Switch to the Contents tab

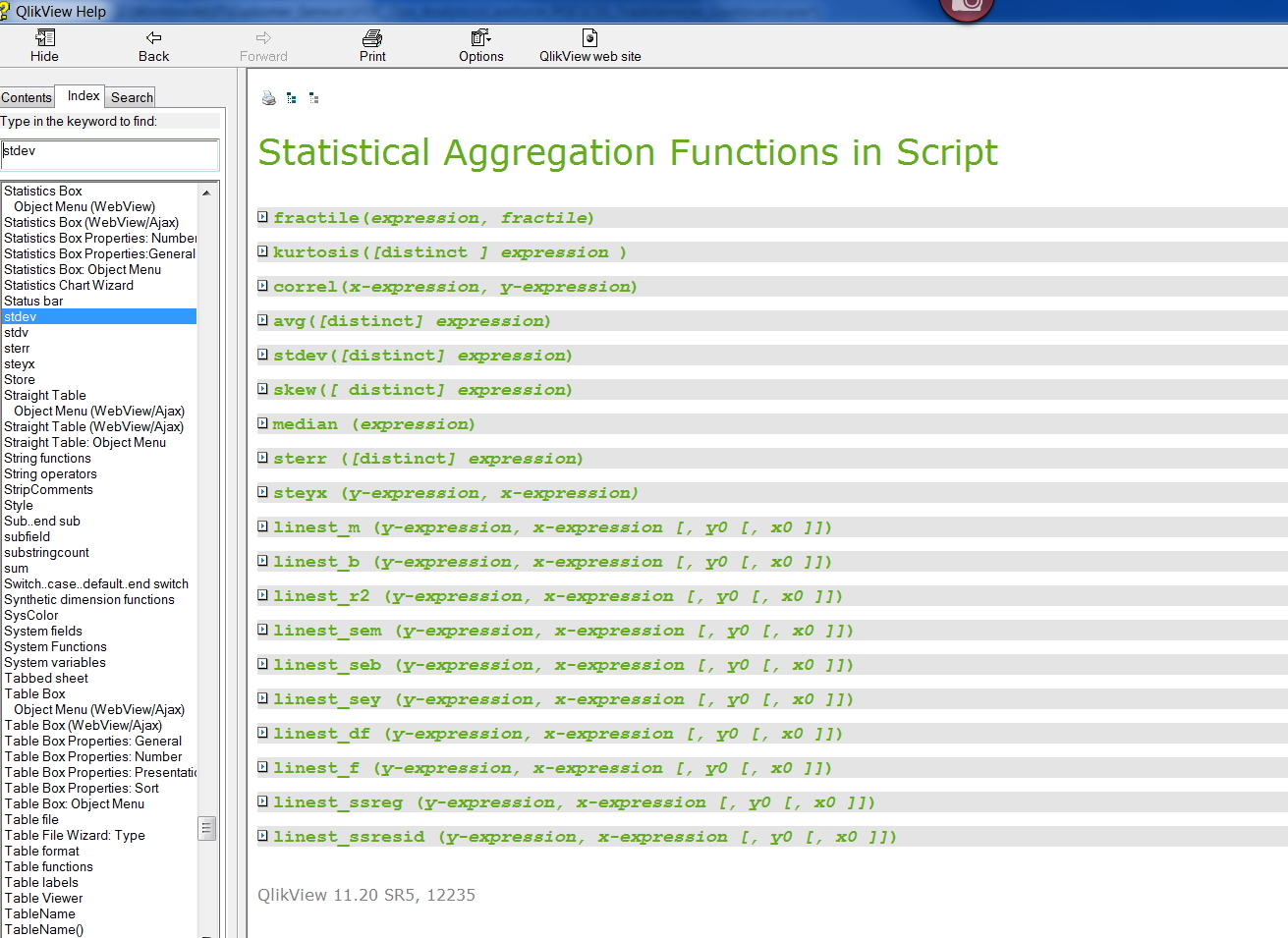pos(27,97)
